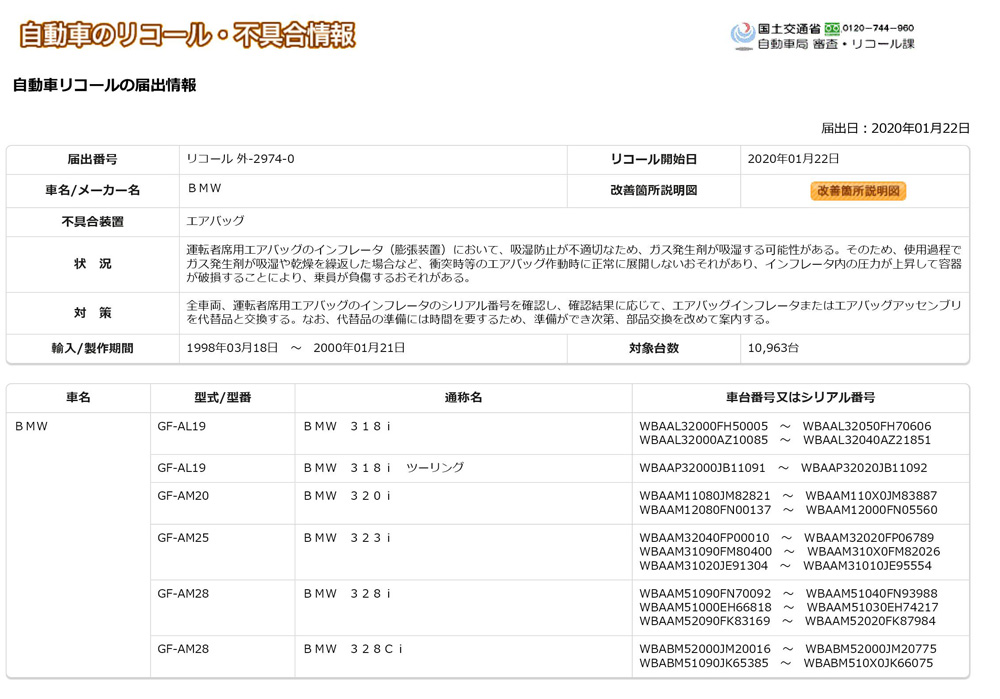
Task: Select serial WBAAM110X0JM83887
Action: (x=871, y=496)
